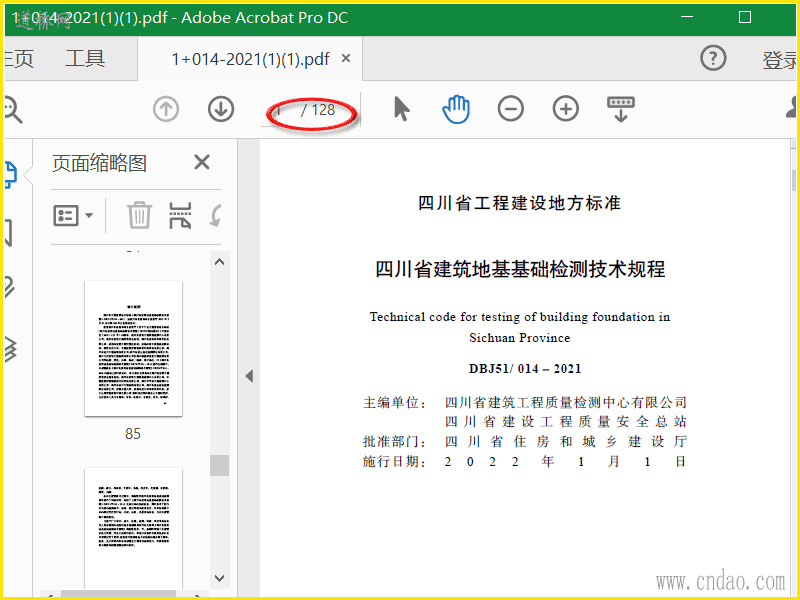This screenshot has height=600, width=800.
Task: Open the page thumbnails sidebar icon
Action: tap(11, 175)
